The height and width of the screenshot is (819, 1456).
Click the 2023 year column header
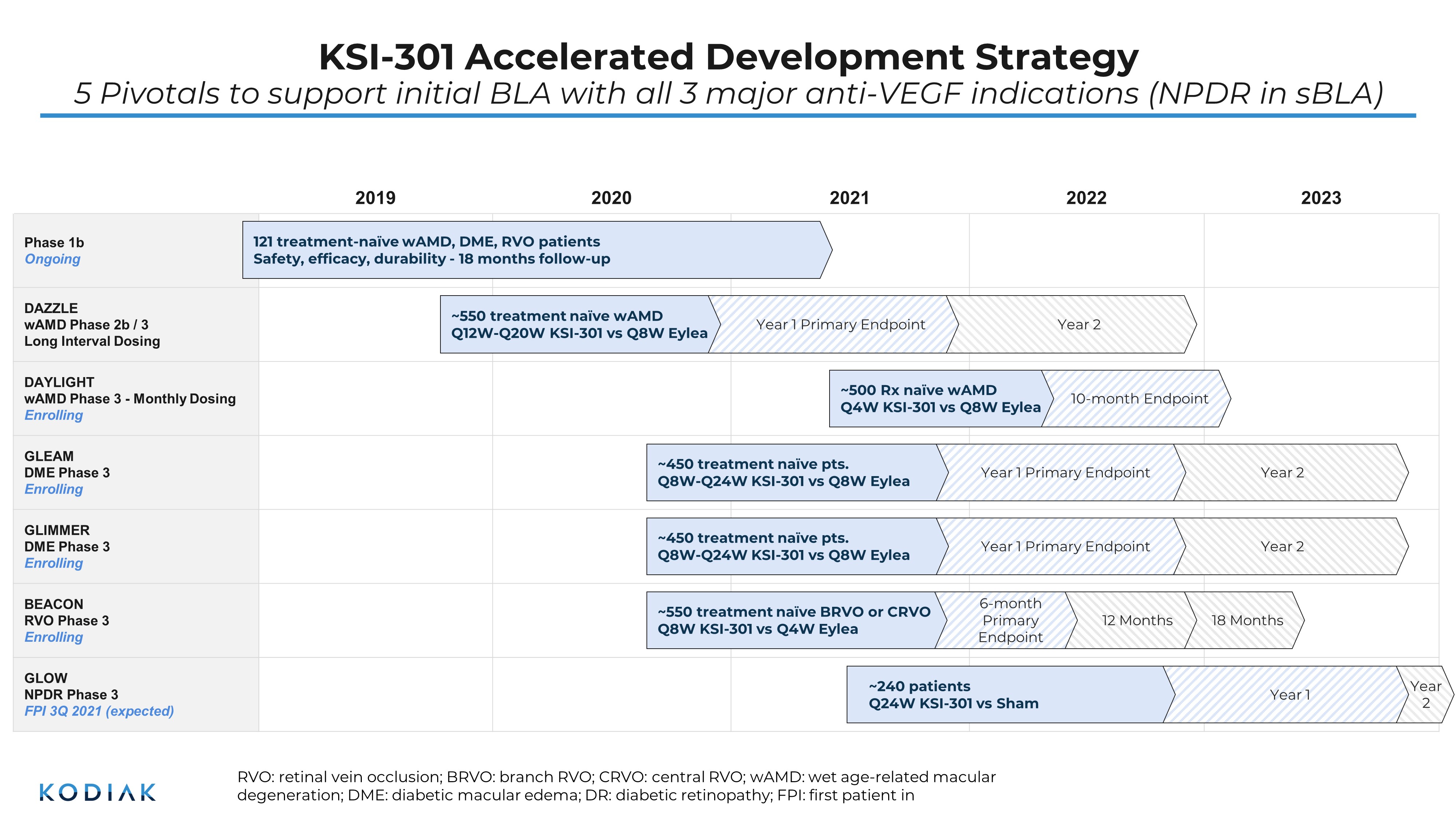tap(1321, 198)
